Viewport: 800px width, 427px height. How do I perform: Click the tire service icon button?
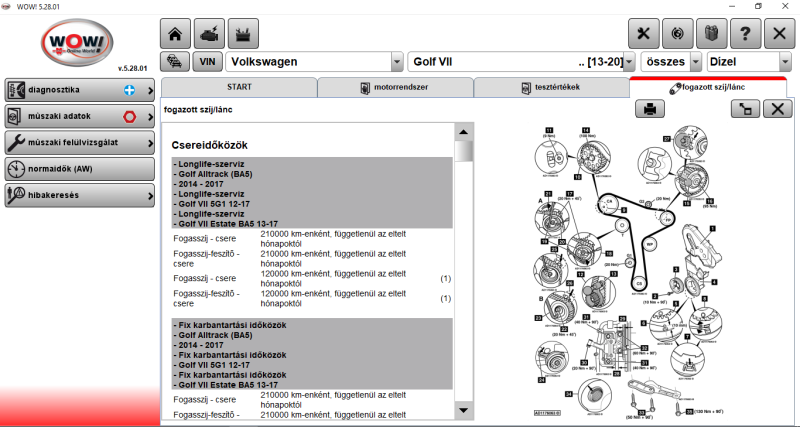click(x=678, y=34)
